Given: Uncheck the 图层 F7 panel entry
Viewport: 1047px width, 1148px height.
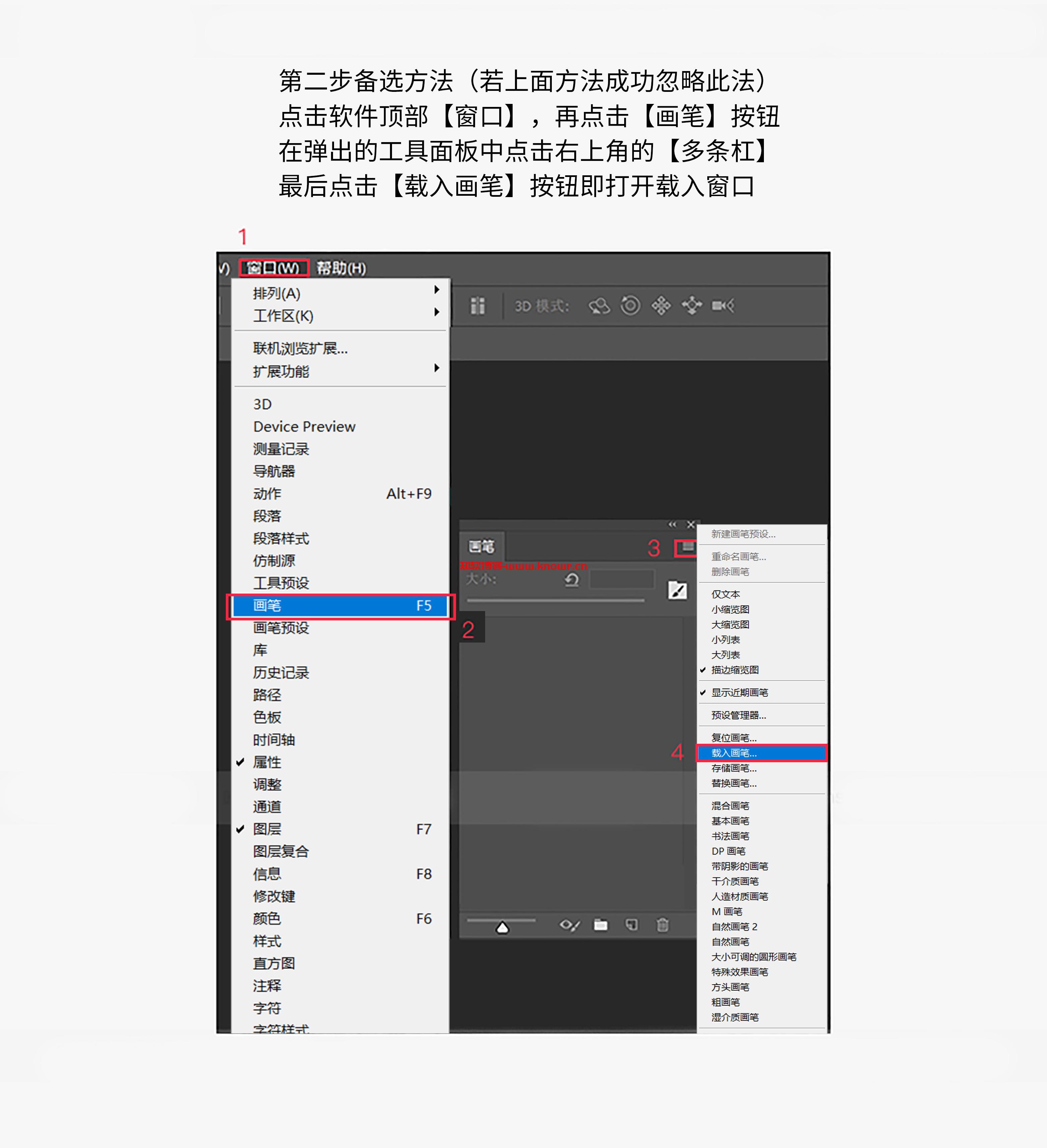Looking at the screenshot, I should pyautogui.click(x=340, y=829).
